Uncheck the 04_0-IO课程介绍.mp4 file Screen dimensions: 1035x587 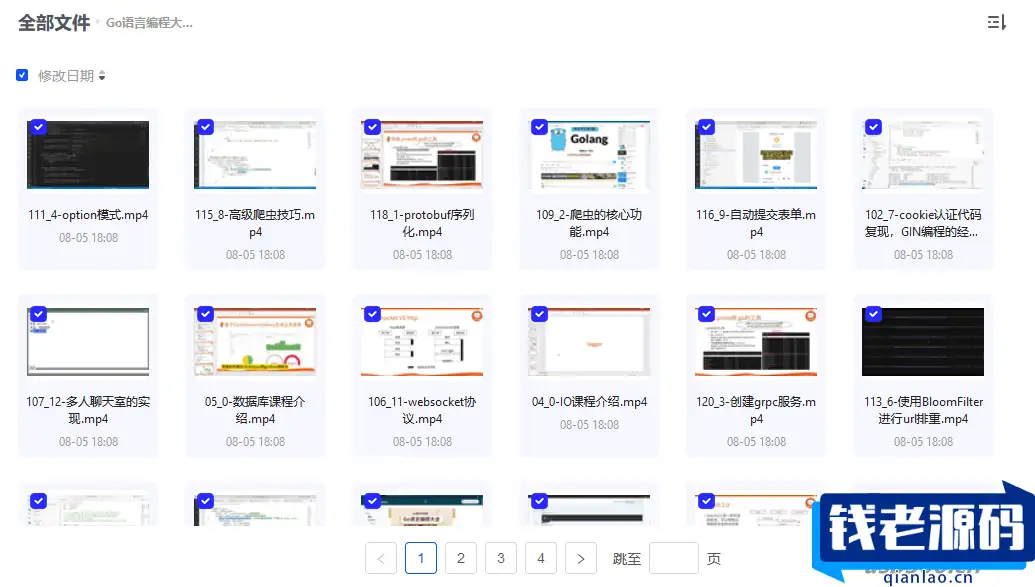click(539, 314)
